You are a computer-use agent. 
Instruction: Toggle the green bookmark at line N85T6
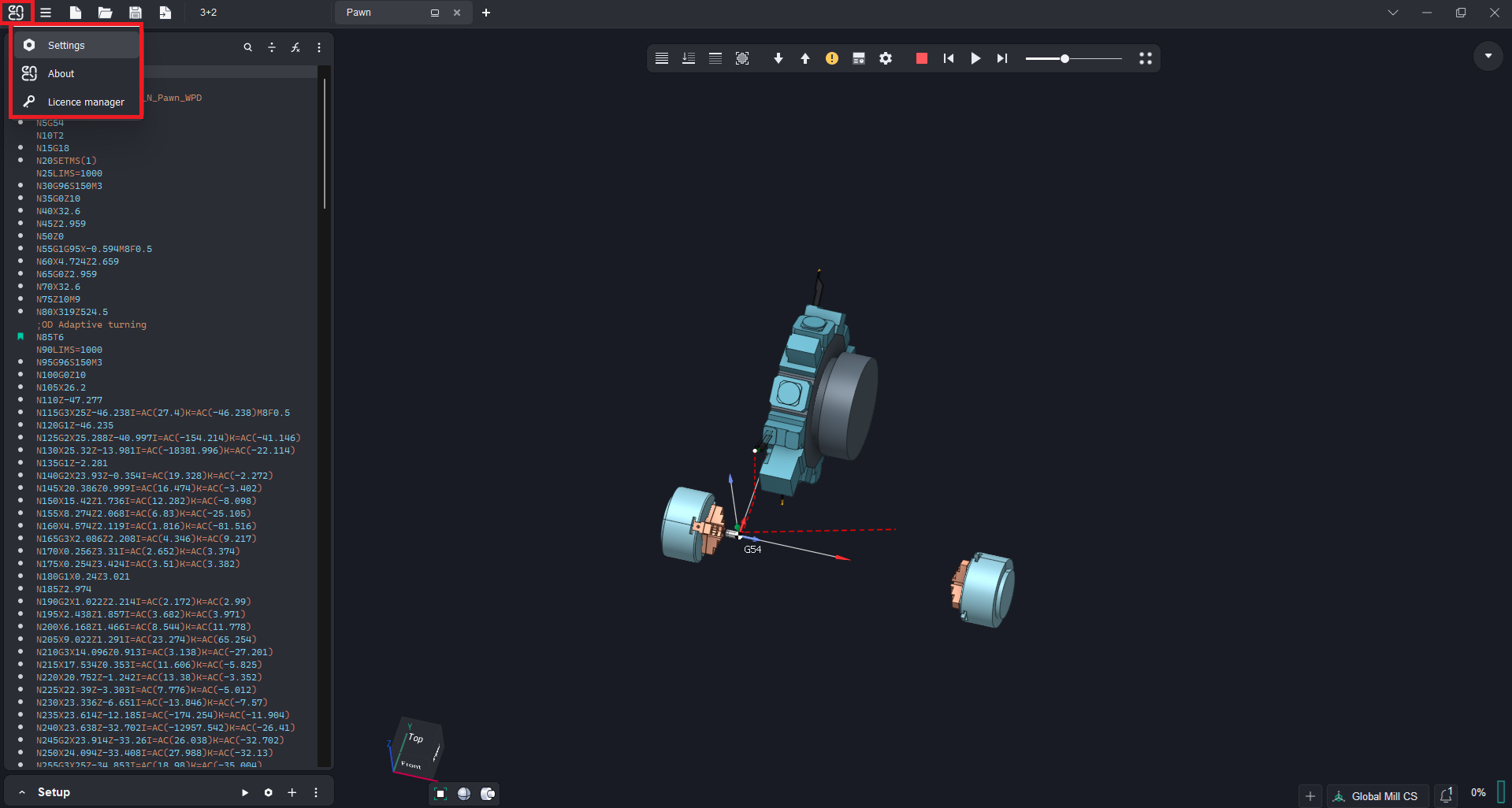click(x=20, y=337)
